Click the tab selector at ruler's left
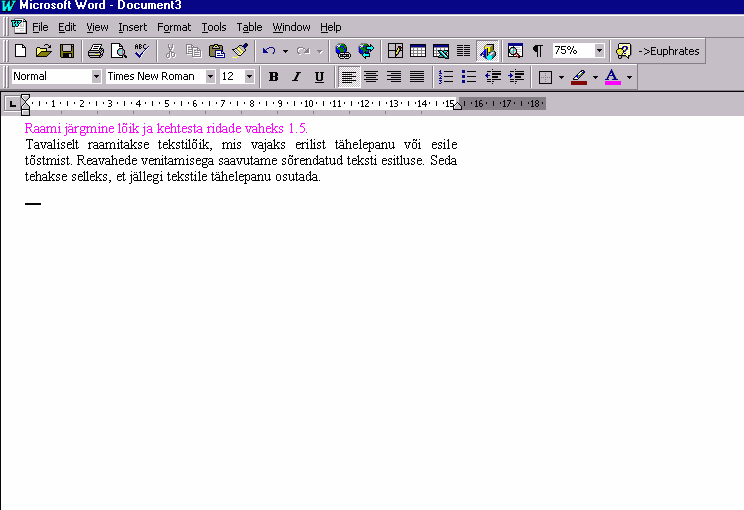This screenshot has height=510, width=744. click(12, 103)
